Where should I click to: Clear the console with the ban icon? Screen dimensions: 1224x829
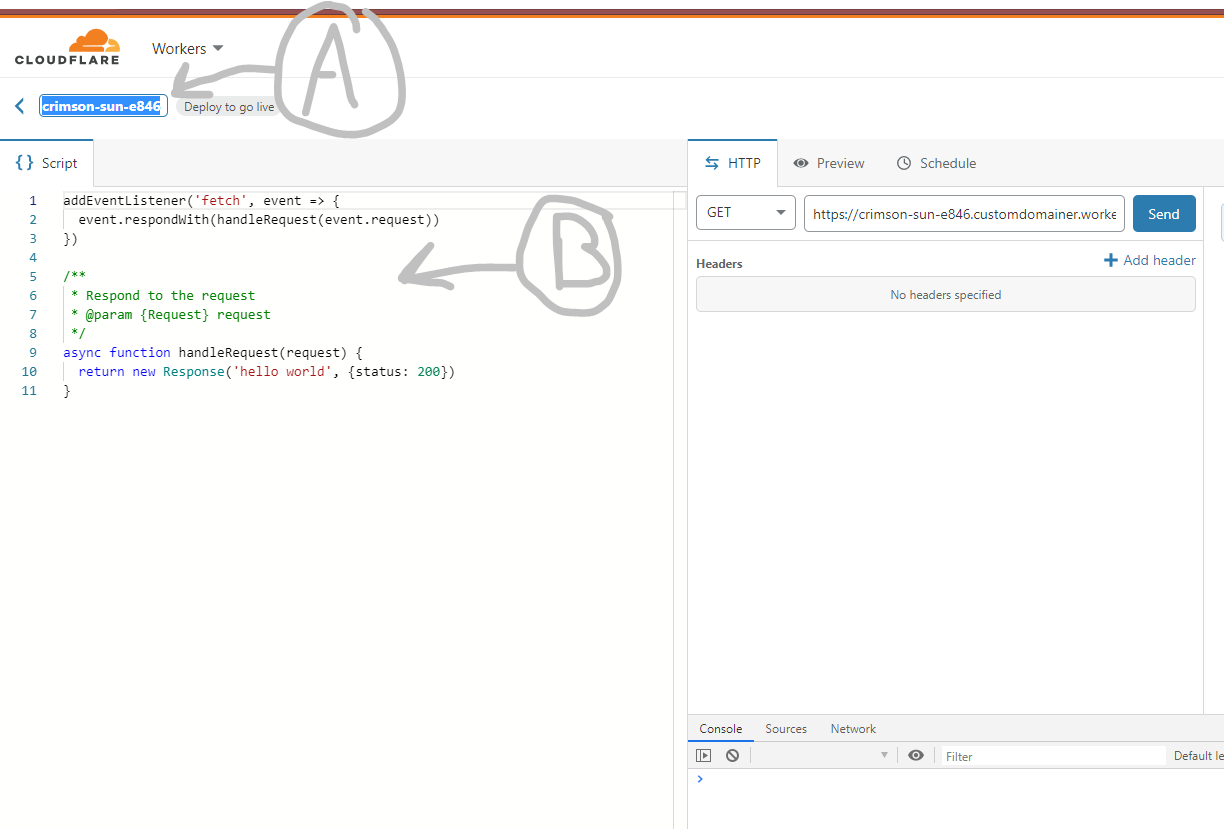point(732,756)
